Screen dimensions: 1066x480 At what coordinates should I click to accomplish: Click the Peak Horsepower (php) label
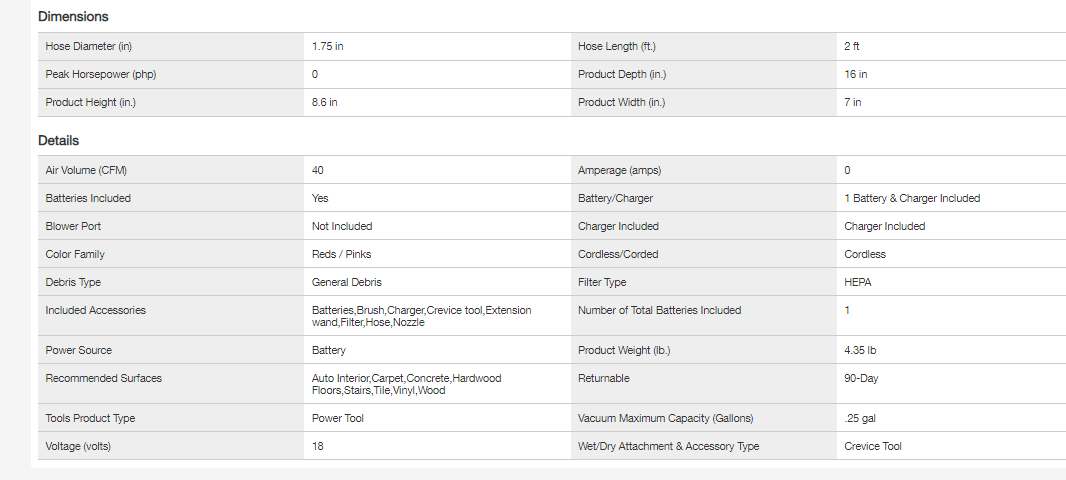pos(96,74)
